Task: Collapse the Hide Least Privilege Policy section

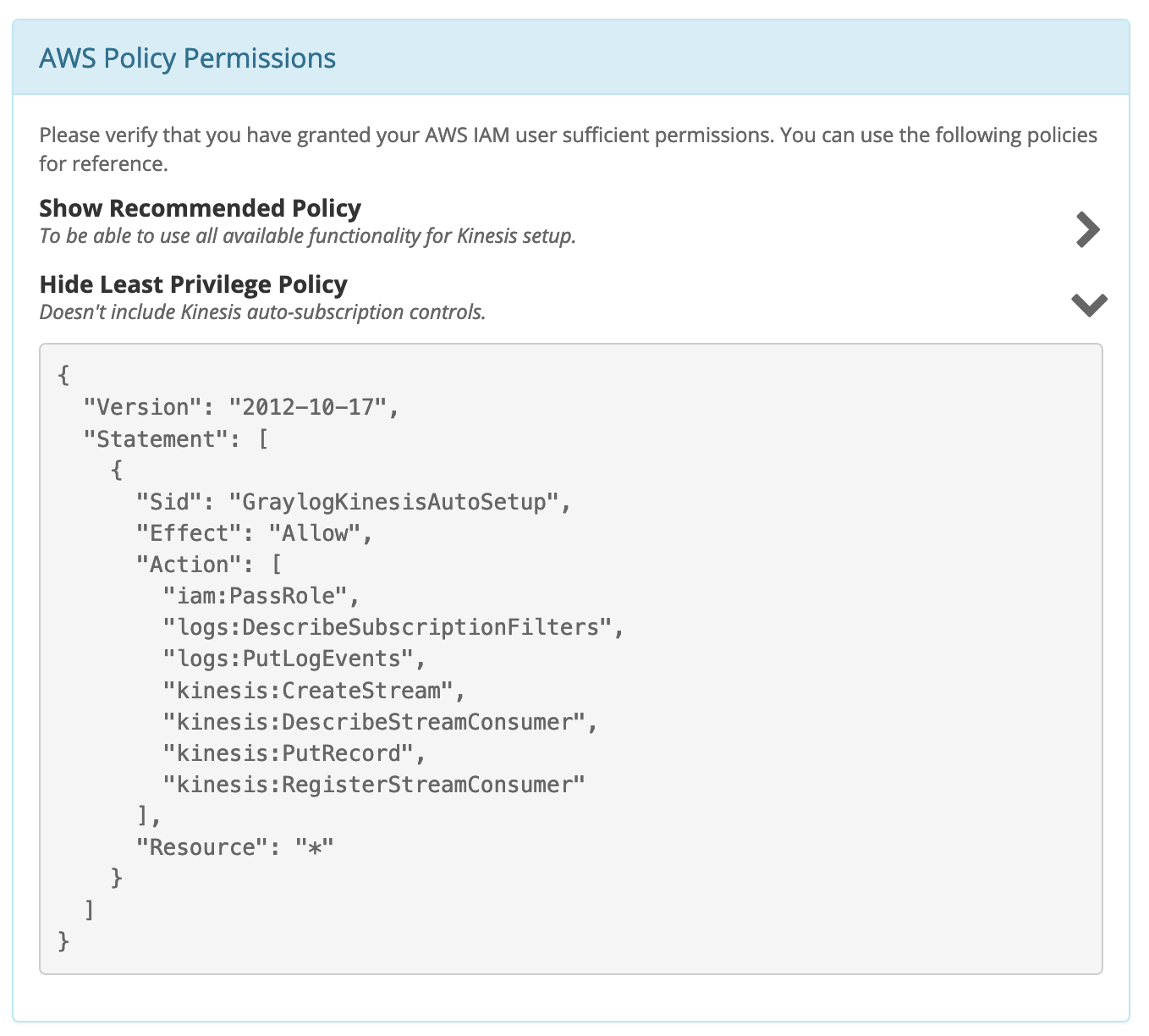Action: pyautogui.click(x=194, y=284)
